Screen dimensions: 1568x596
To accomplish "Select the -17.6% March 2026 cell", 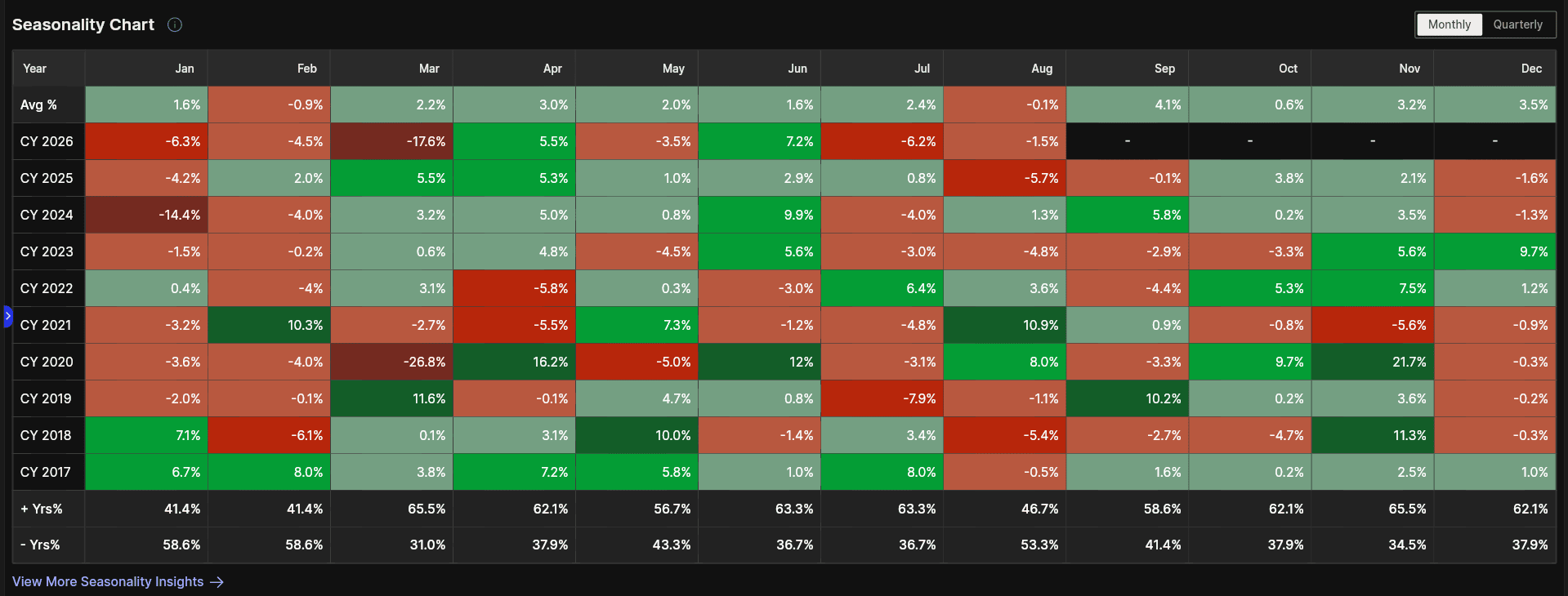I will coord(392,141).
